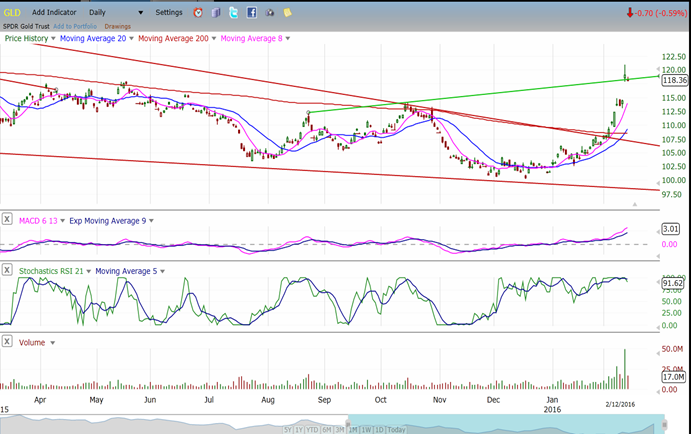Viewport: 691px width, 434px height.
Task: Click the Today range button
Action: pos(396,429)
